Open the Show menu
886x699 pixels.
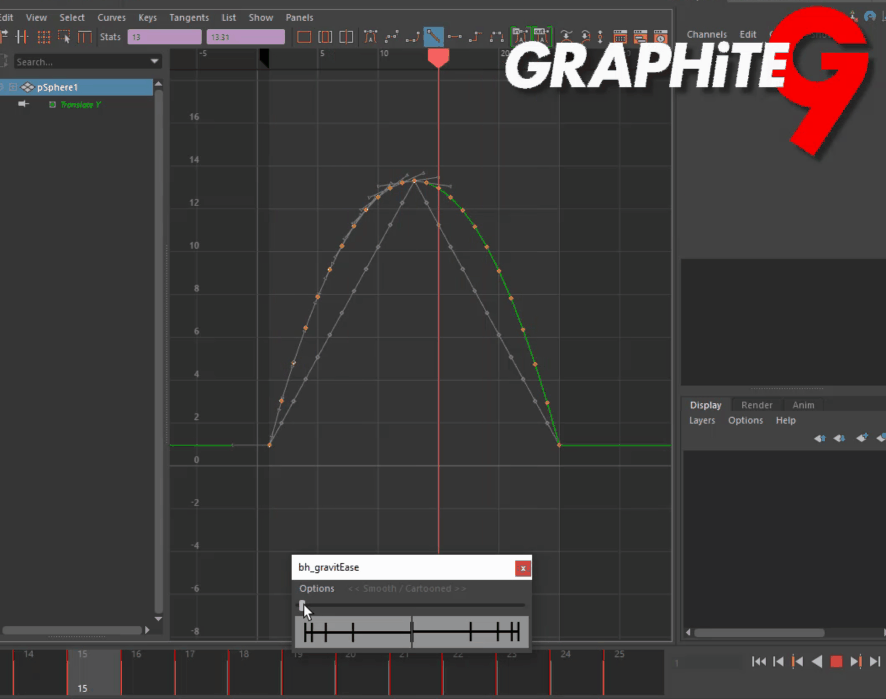[260, 18]
